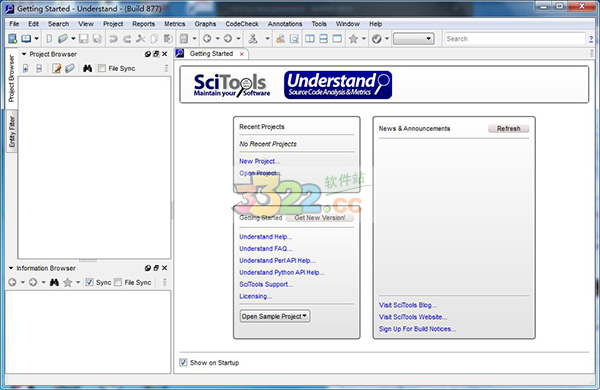Click the Get New Version! button
Screen dimensions: 600x390
coord(320,217)
